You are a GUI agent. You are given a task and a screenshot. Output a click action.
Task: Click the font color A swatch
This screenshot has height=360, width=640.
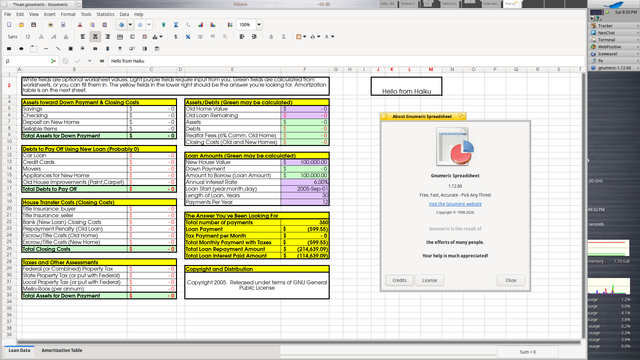click(327, 37)
